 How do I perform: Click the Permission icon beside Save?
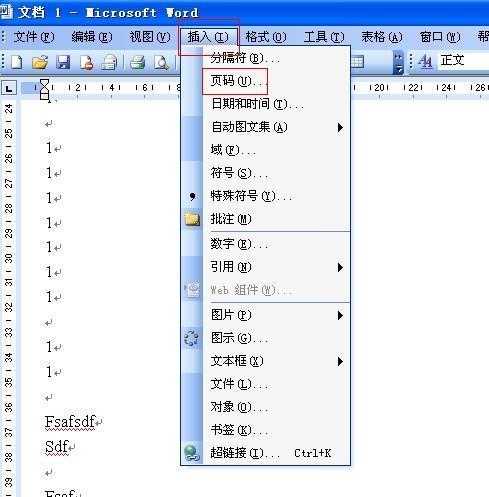(x=86, y=62)
